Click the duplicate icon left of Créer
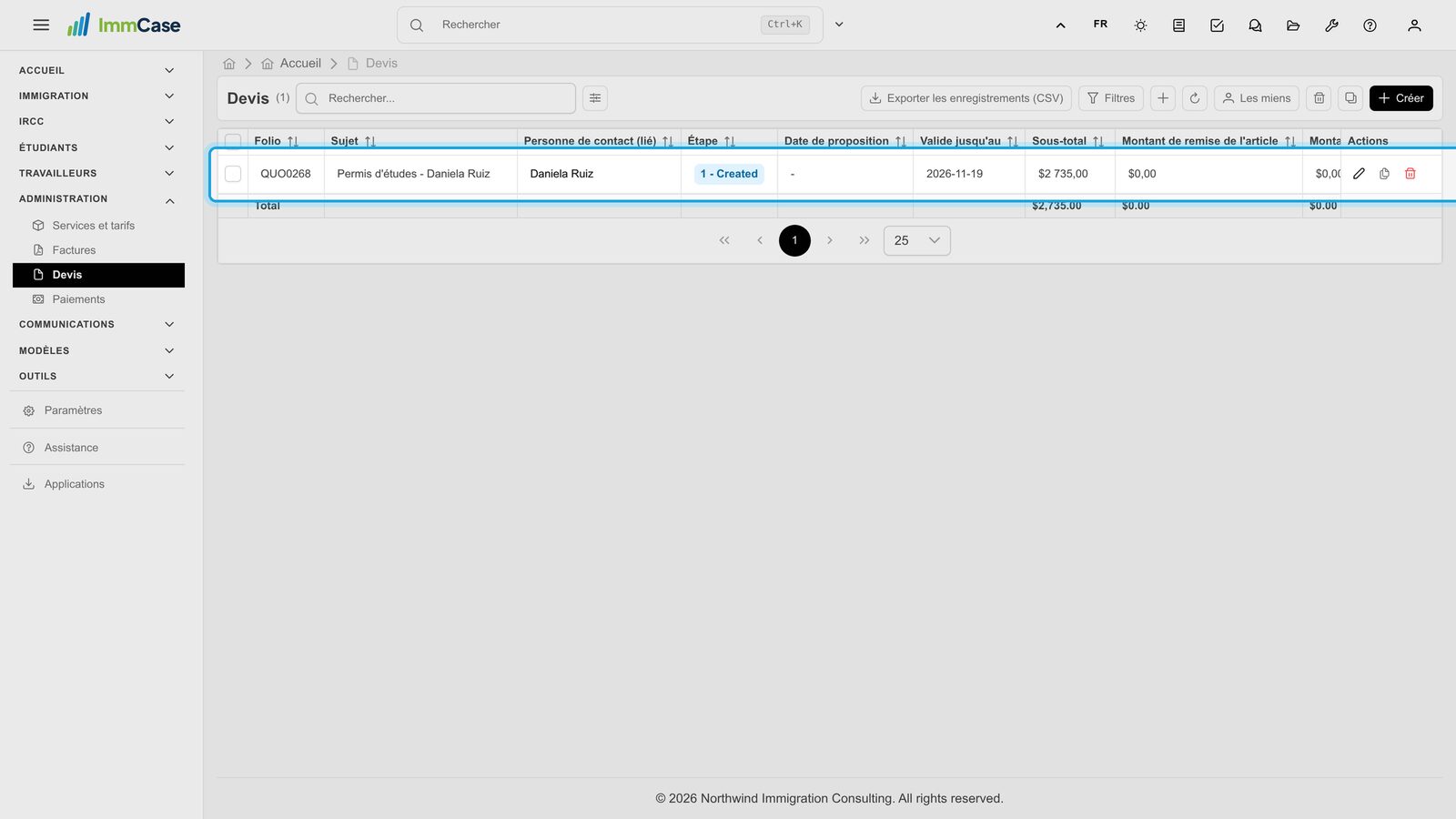 pos(1350,98)
